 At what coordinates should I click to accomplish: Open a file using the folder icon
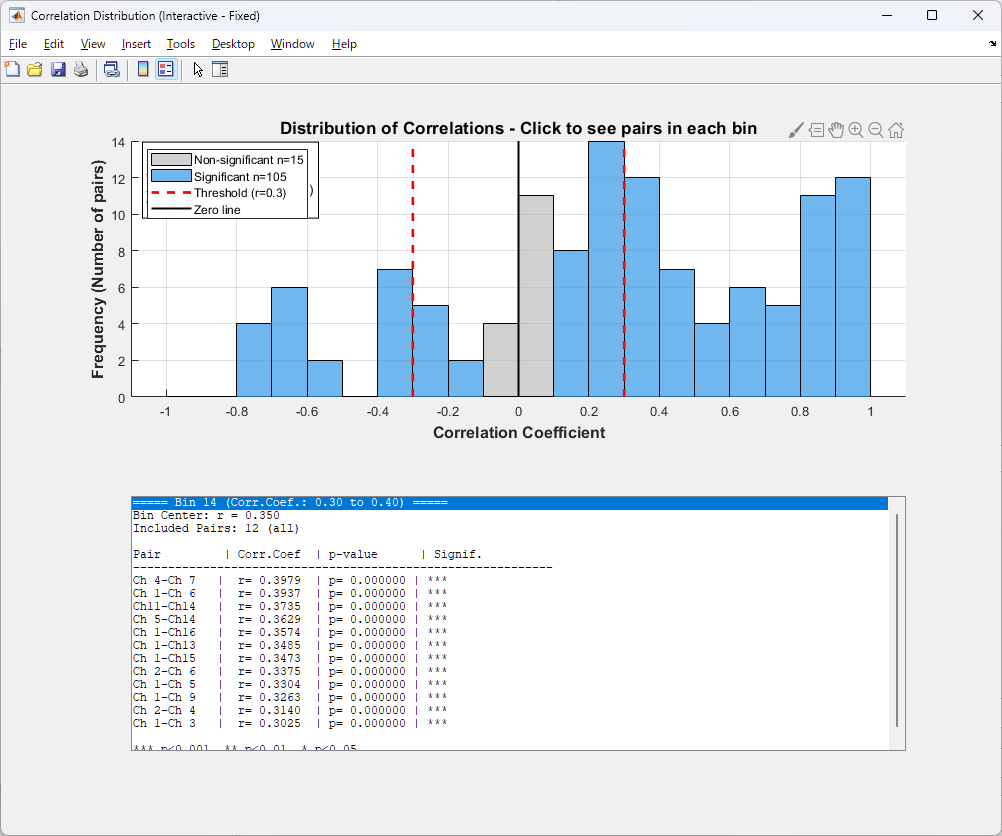[34, 69]
